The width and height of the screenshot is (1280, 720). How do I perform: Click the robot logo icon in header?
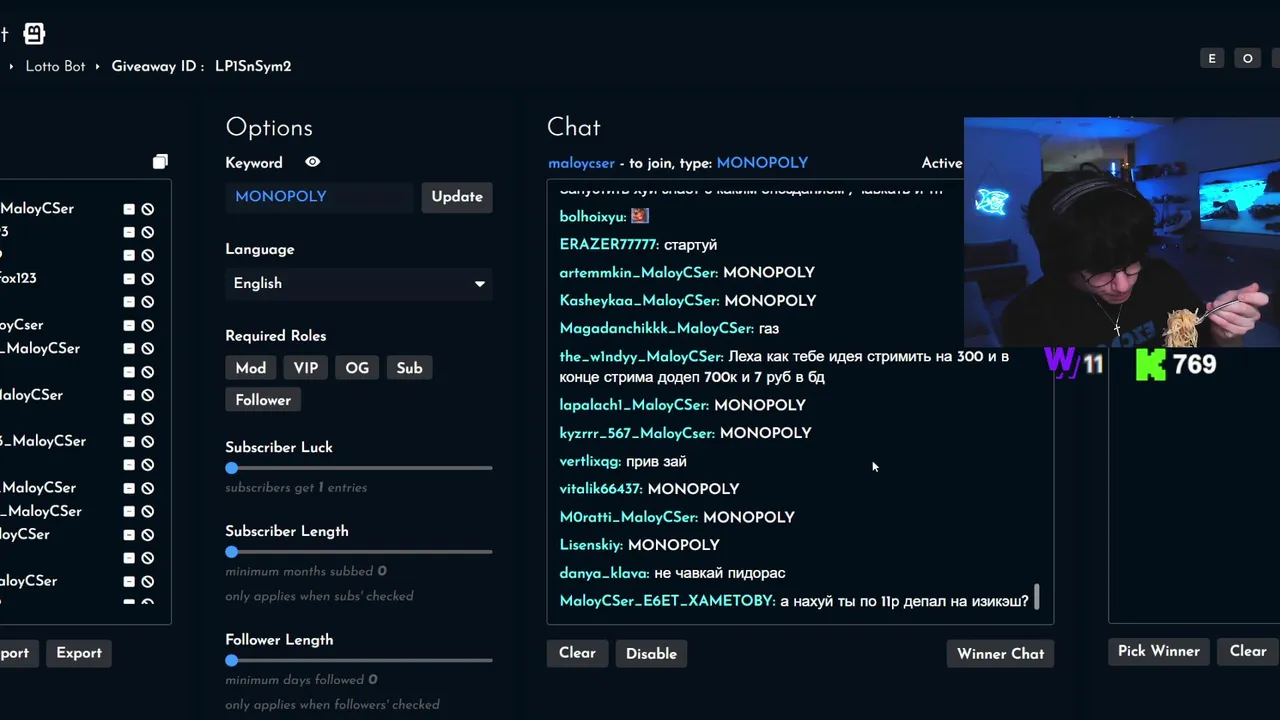(34, 34)
